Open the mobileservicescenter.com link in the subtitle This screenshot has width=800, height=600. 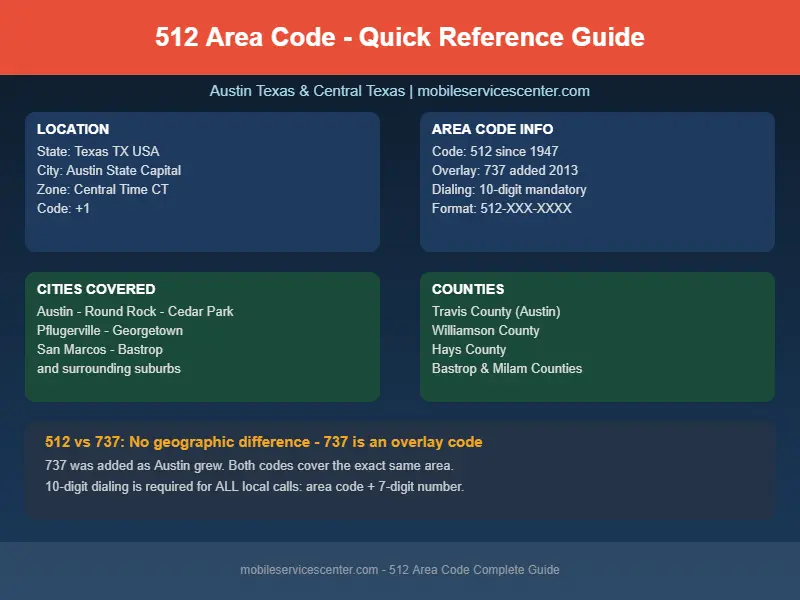[x=506, y=90]
